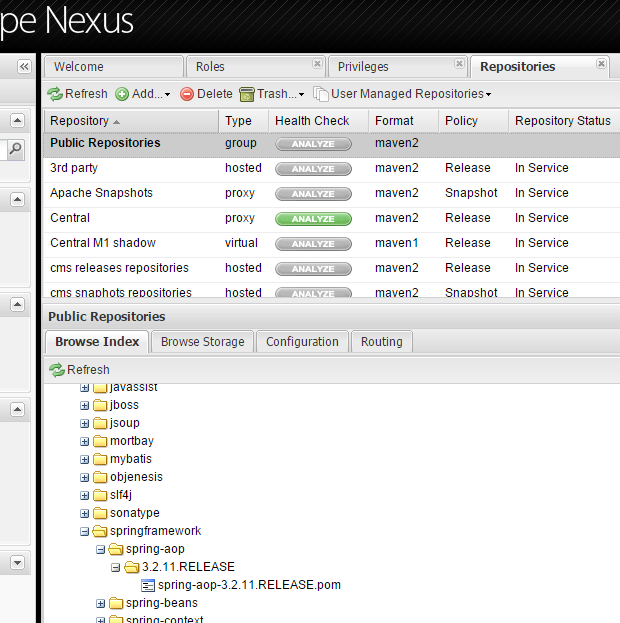
Task: Select the cms releases repositories row
Action: [332, 268]
